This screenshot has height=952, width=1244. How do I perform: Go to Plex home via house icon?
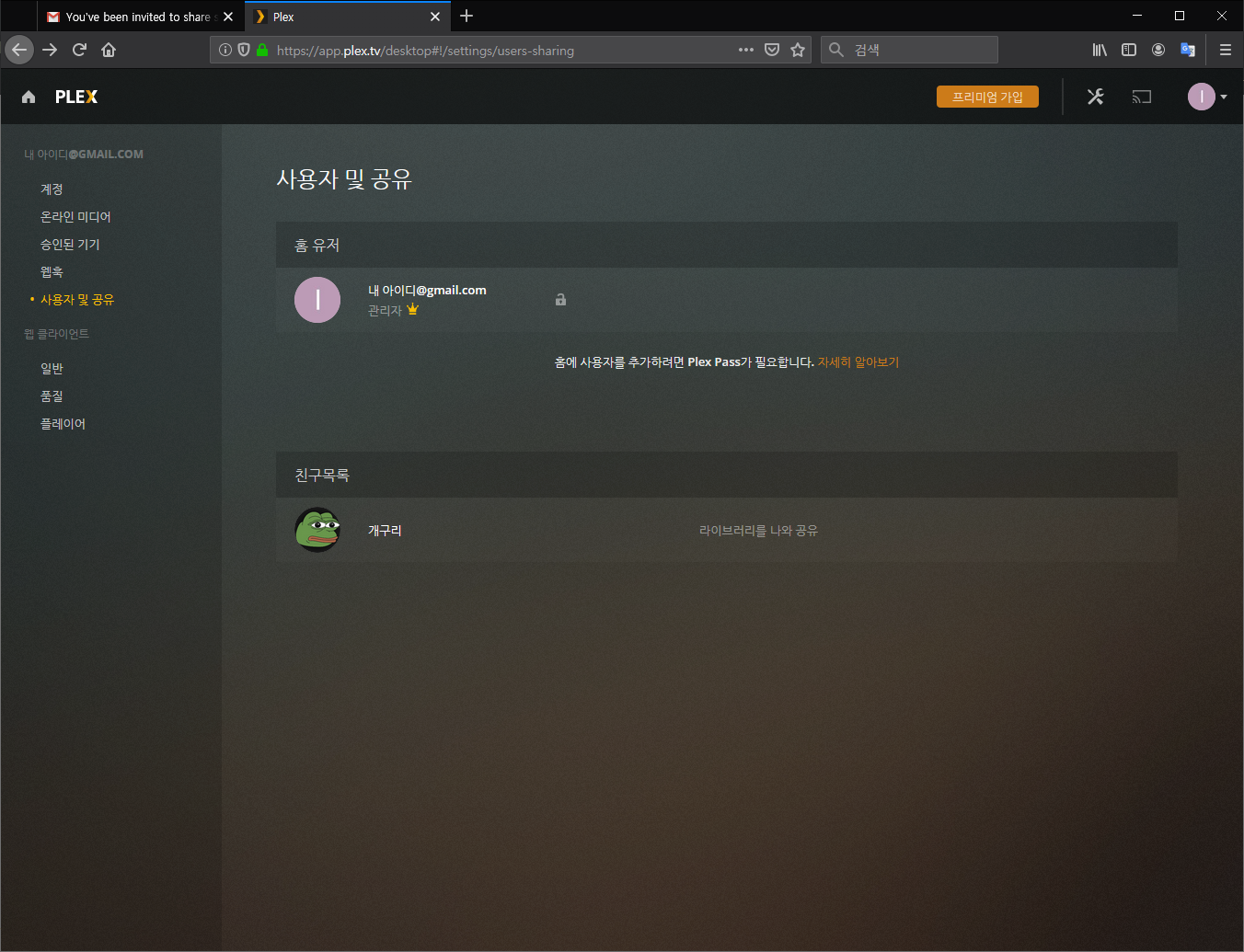click(29, 97)
